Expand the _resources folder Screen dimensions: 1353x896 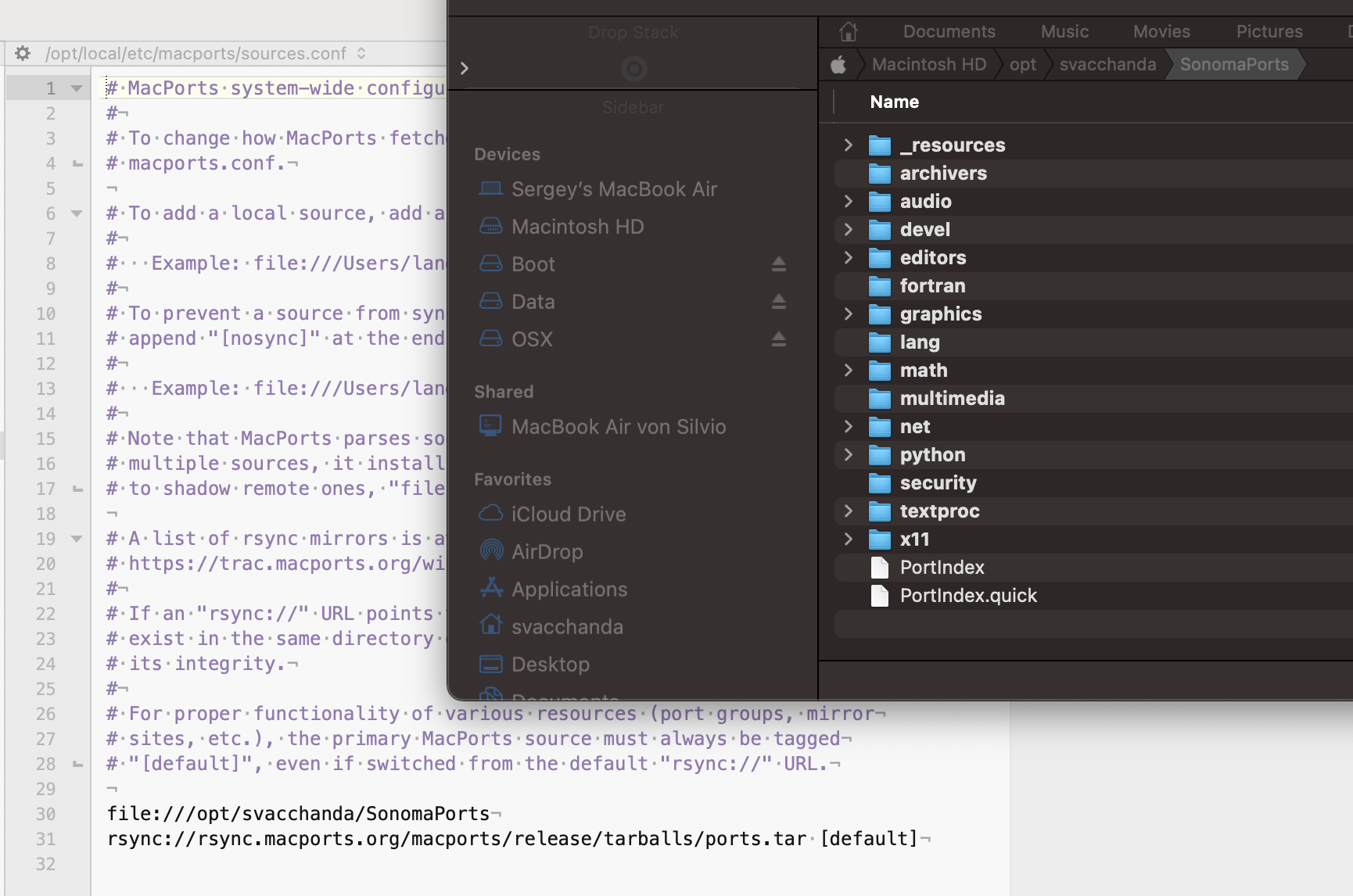click(x=848, y=145)
